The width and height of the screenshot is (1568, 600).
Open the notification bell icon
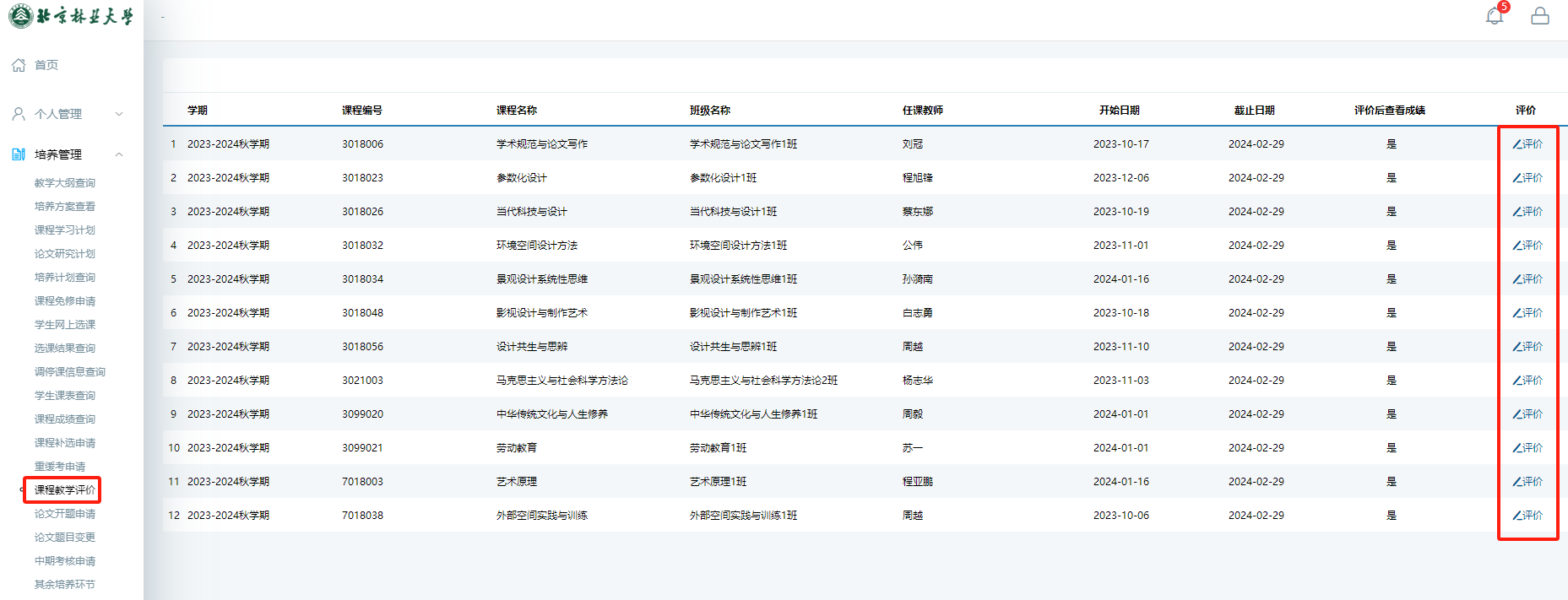click(1495, 15)
